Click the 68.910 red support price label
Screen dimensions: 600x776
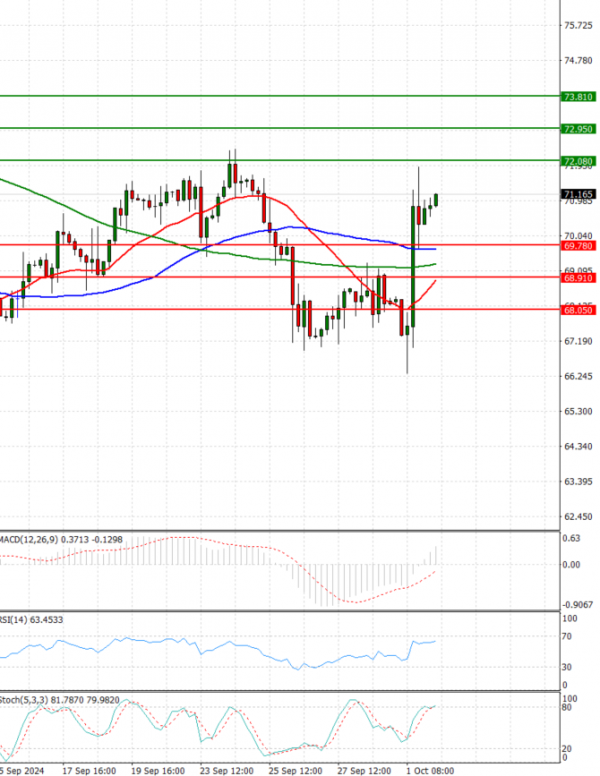point(578,278)
